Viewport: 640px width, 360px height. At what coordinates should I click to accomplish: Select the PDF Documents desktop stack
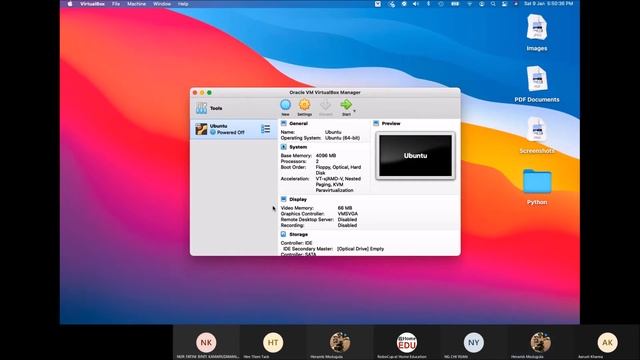(x=537, y=84)
